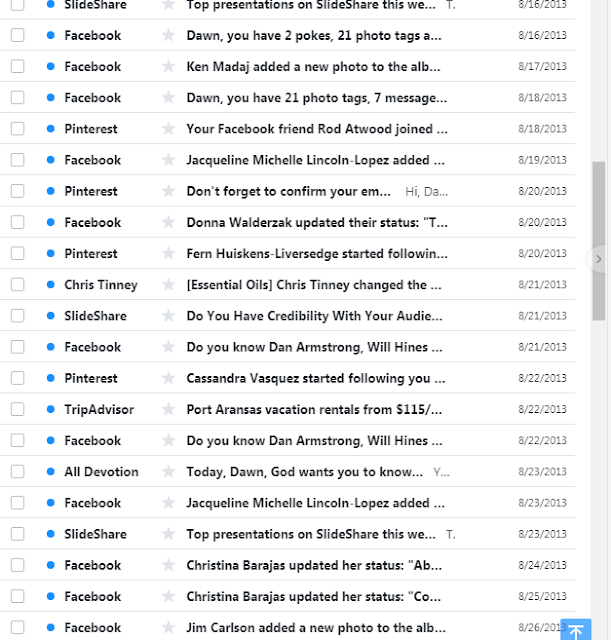Tick checkbox for Cassandra Vasquez email

tap(18, 378)
